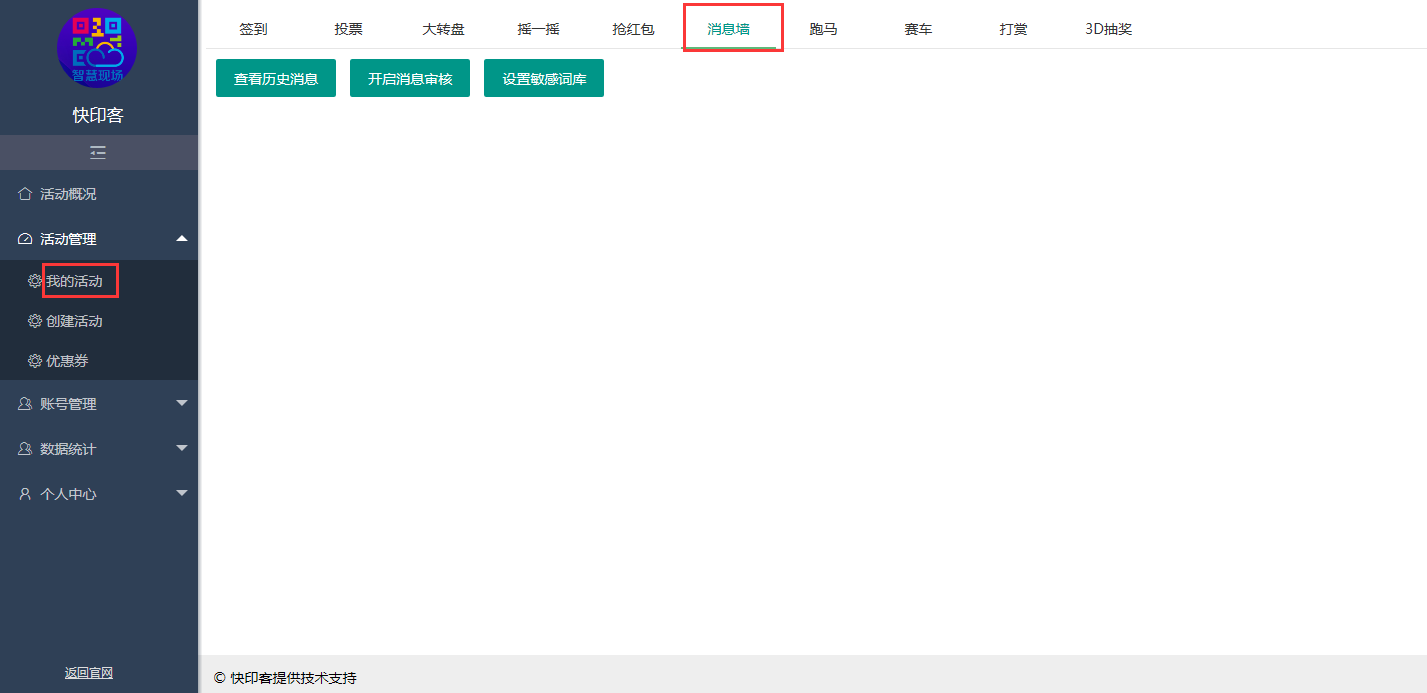Click the home icon beside 活动概况
The width and height of the screenshot is (1427, 693).
click(25, 194)
